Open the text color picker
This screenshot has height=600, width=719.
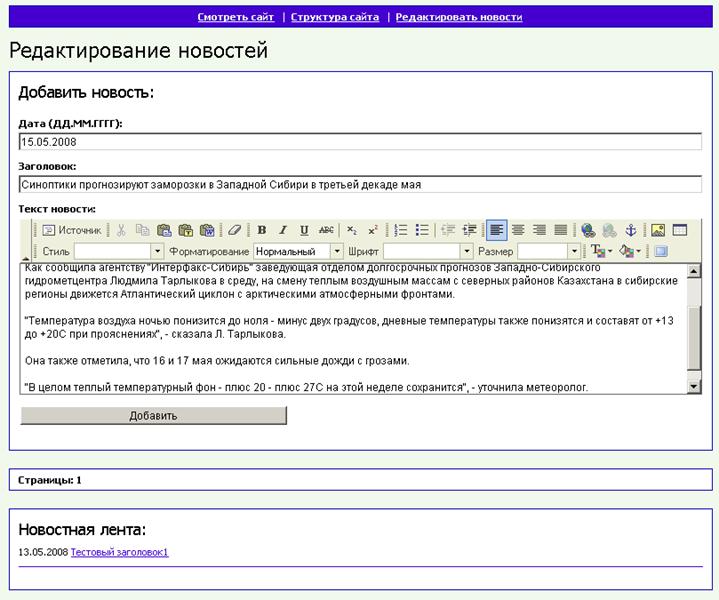pyautogui.click(x=602, y=251)
